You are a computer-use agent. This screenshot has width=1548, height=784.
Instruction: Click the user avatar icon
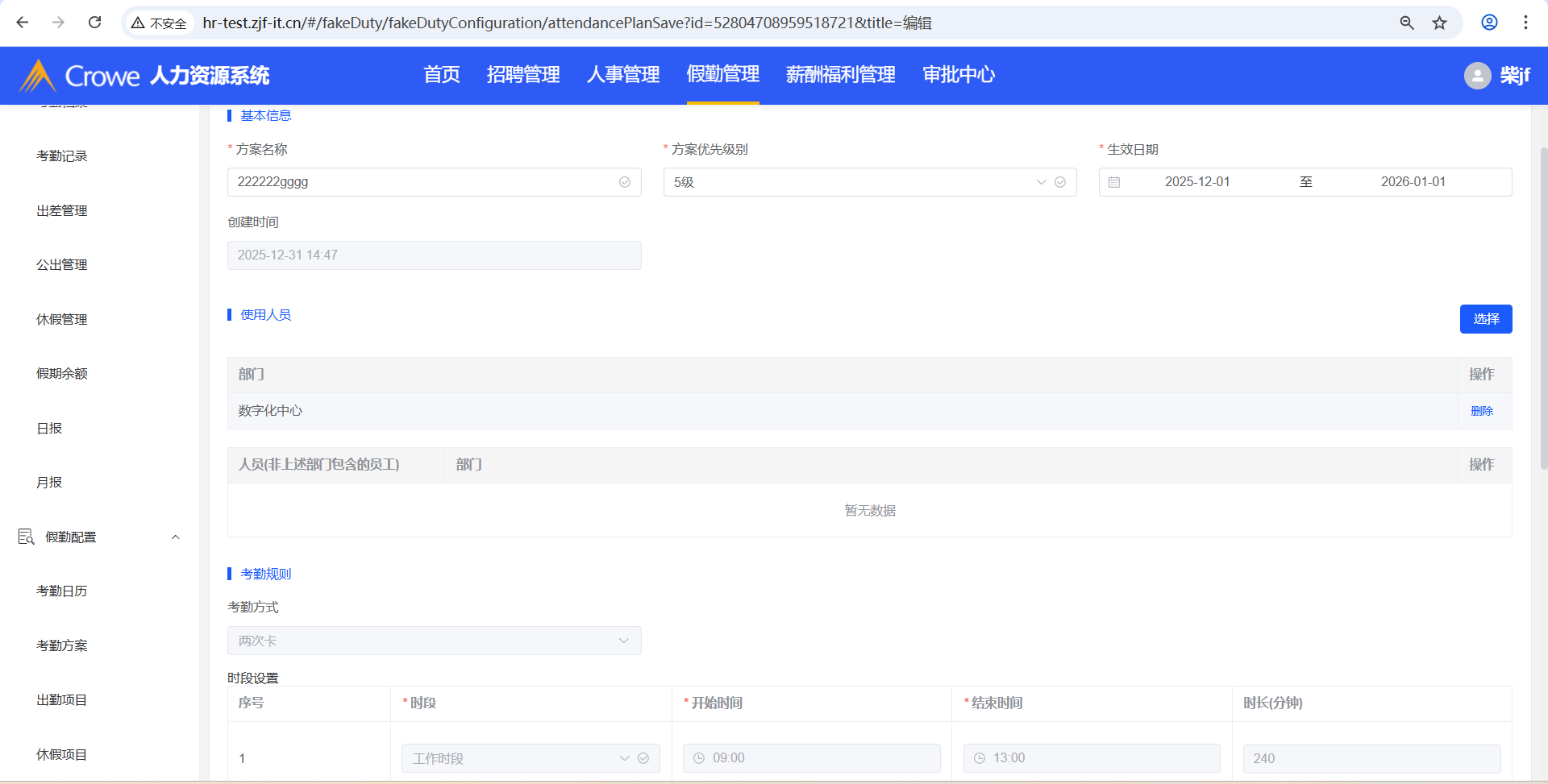pyautogui.click(x=1477, y=76)
